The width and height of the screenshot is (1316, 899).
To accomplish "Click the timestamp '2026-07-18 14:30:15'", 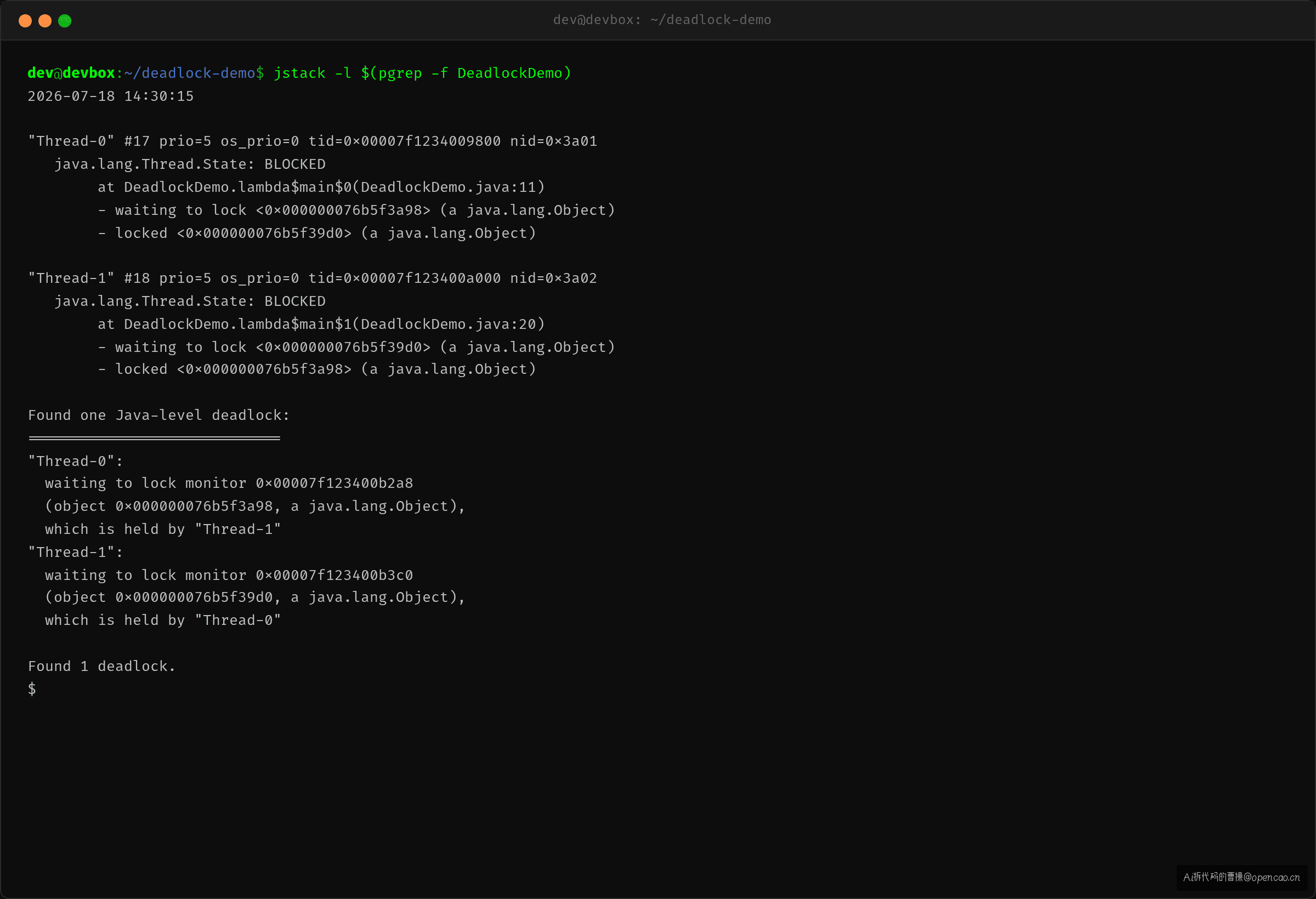I will click(110, 96).
